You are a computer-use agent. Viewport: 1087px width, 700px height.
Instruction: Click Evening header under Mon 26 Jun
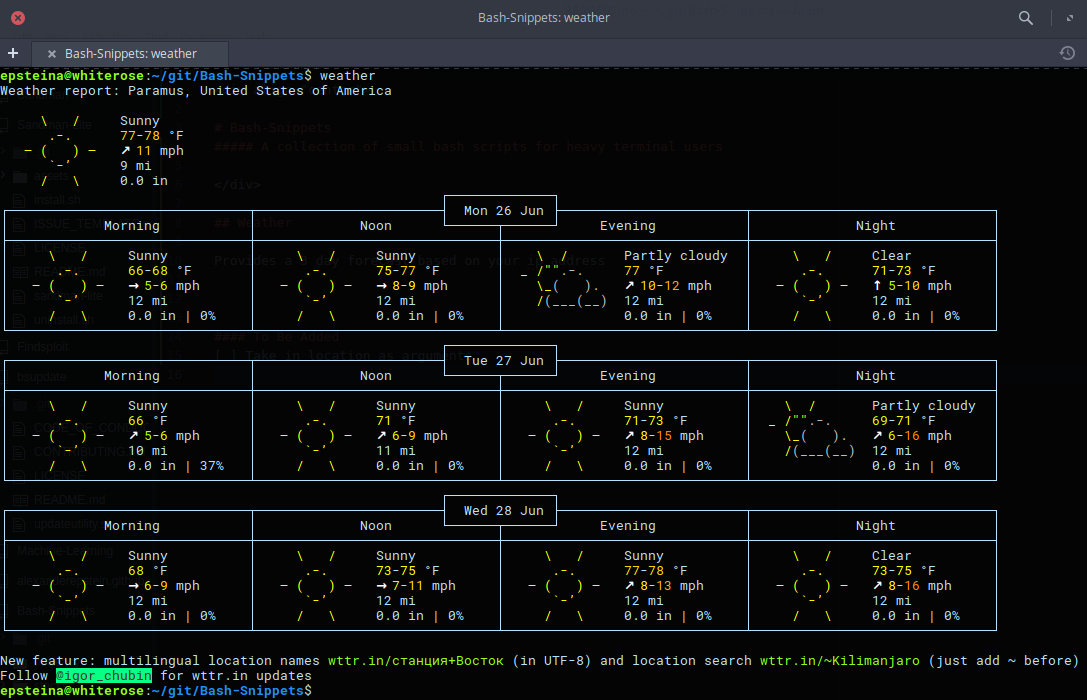[627, 226]
